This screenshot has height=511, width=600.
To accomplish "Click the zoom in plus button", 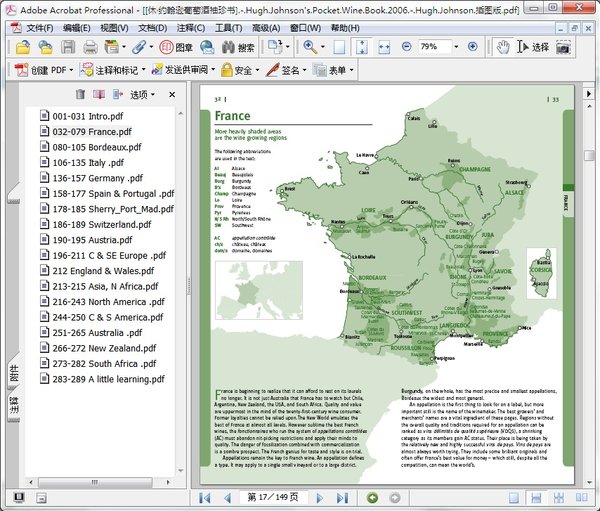I will tap(472, 47).
